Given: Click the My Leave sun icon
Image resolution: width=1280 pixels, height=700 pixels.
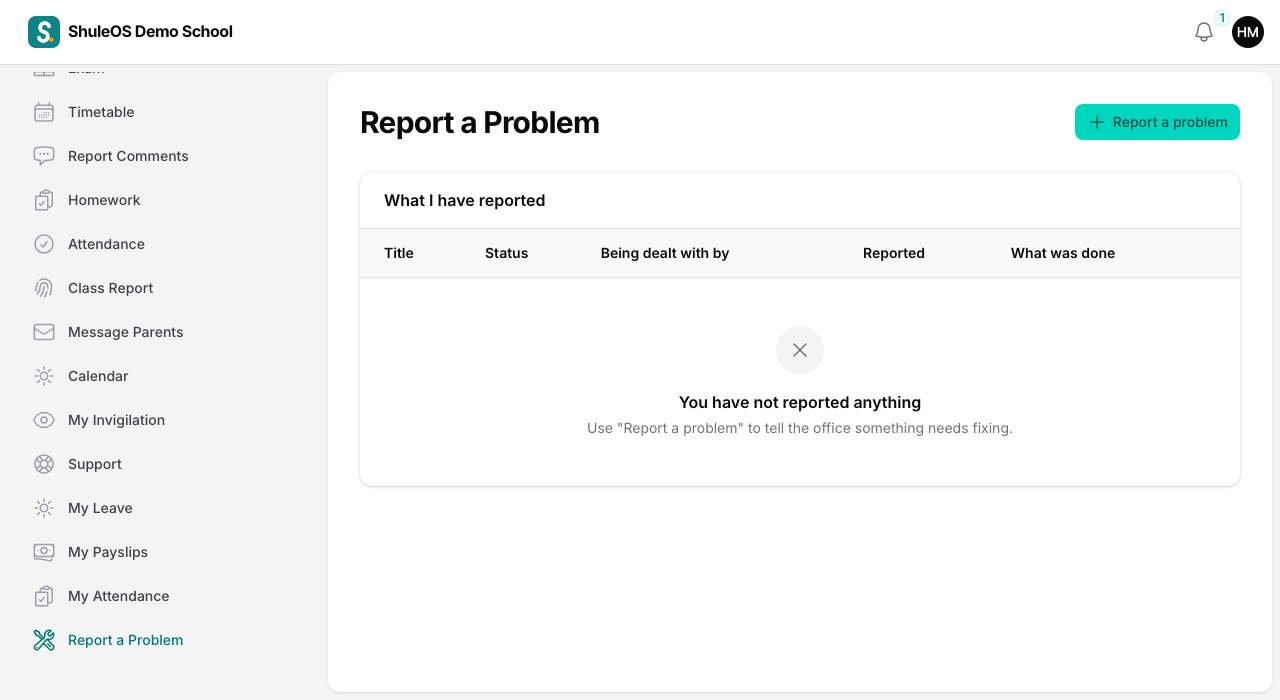Looking at the screenshot, I should 44,508.
